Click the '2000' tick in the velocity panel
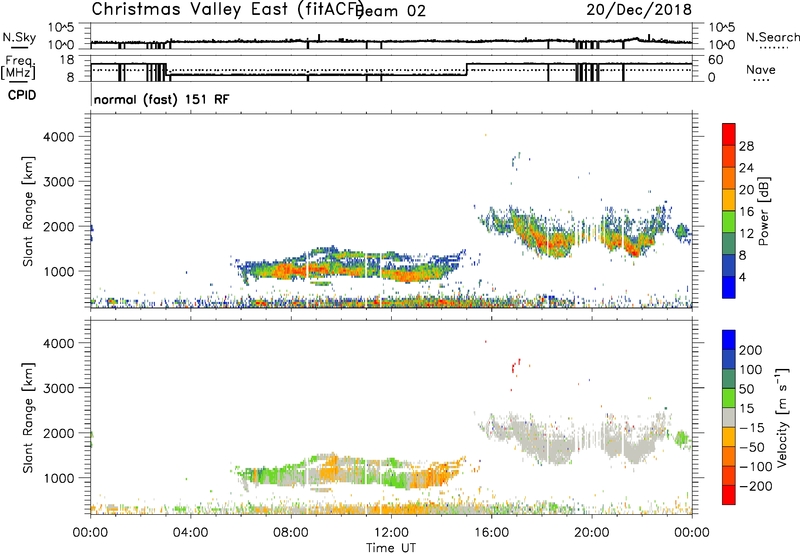 coord(58,433)
